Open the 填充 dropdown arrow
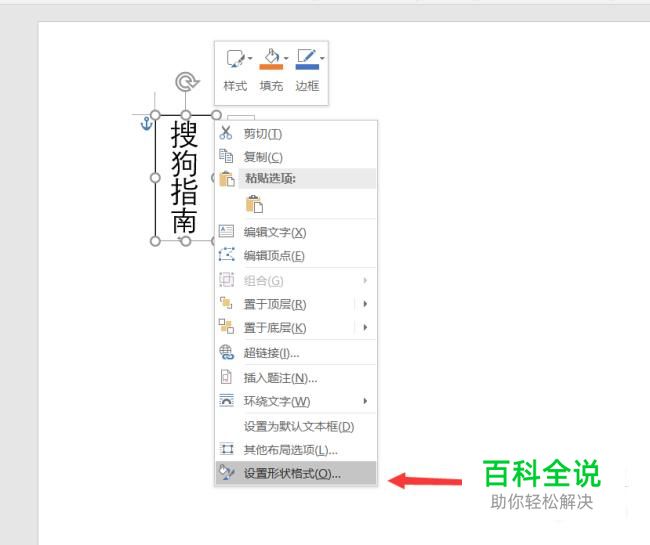The height and width of the screenshot is (545, 650). [x=286, y=58]
